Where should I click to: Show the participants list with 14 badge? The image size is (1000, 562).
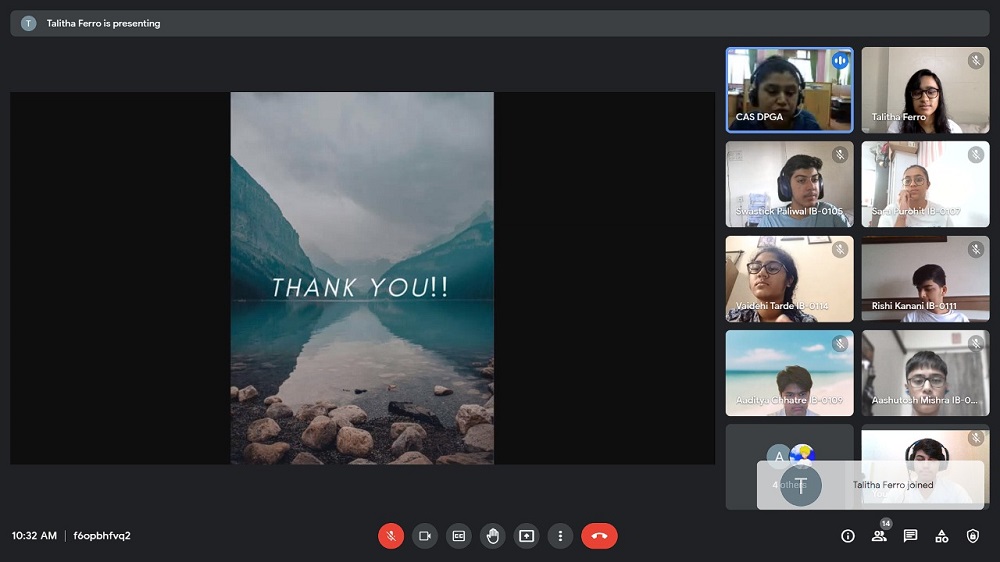(x=879, y=536)
